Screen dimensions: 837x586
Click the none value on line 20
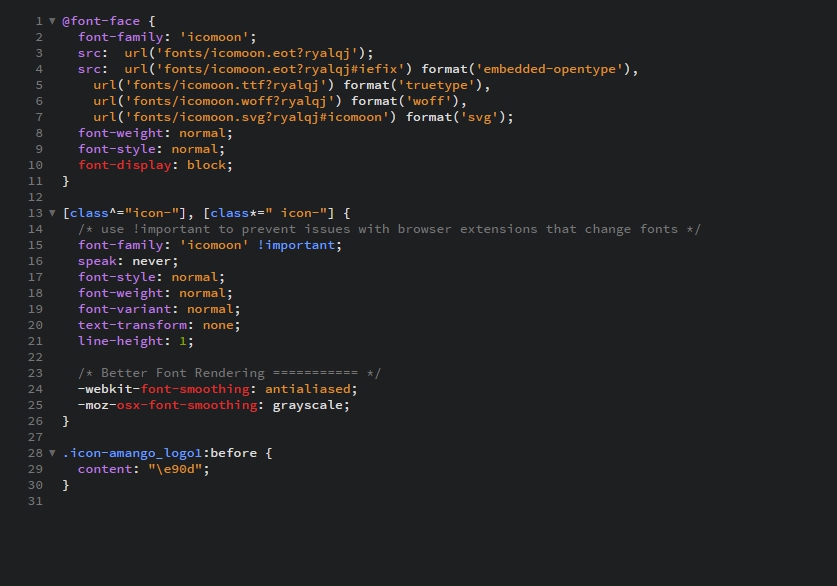coord(218,326)
